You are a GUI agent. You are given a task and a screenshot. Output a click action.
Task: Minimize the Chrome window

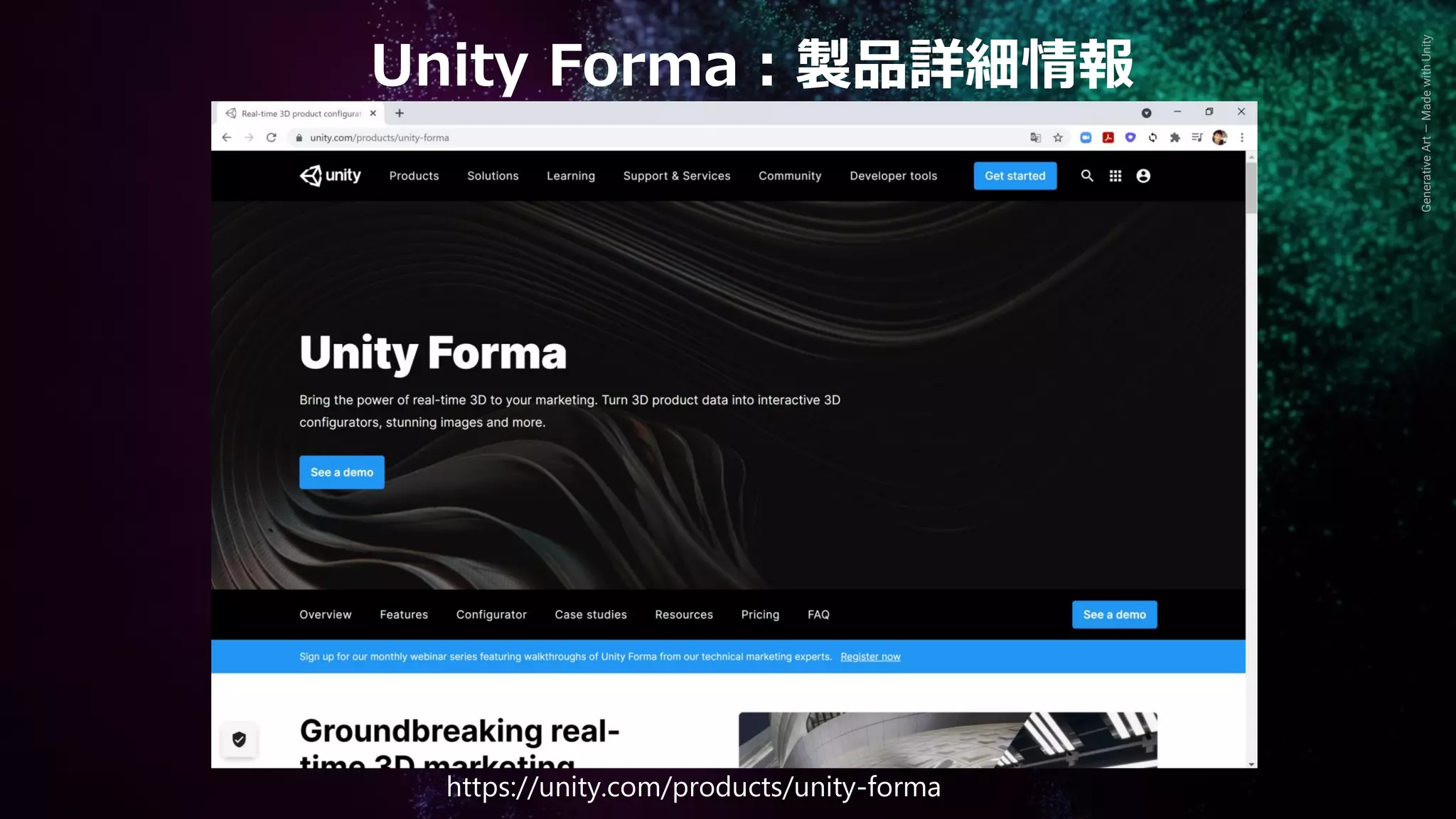(1177, 112)
